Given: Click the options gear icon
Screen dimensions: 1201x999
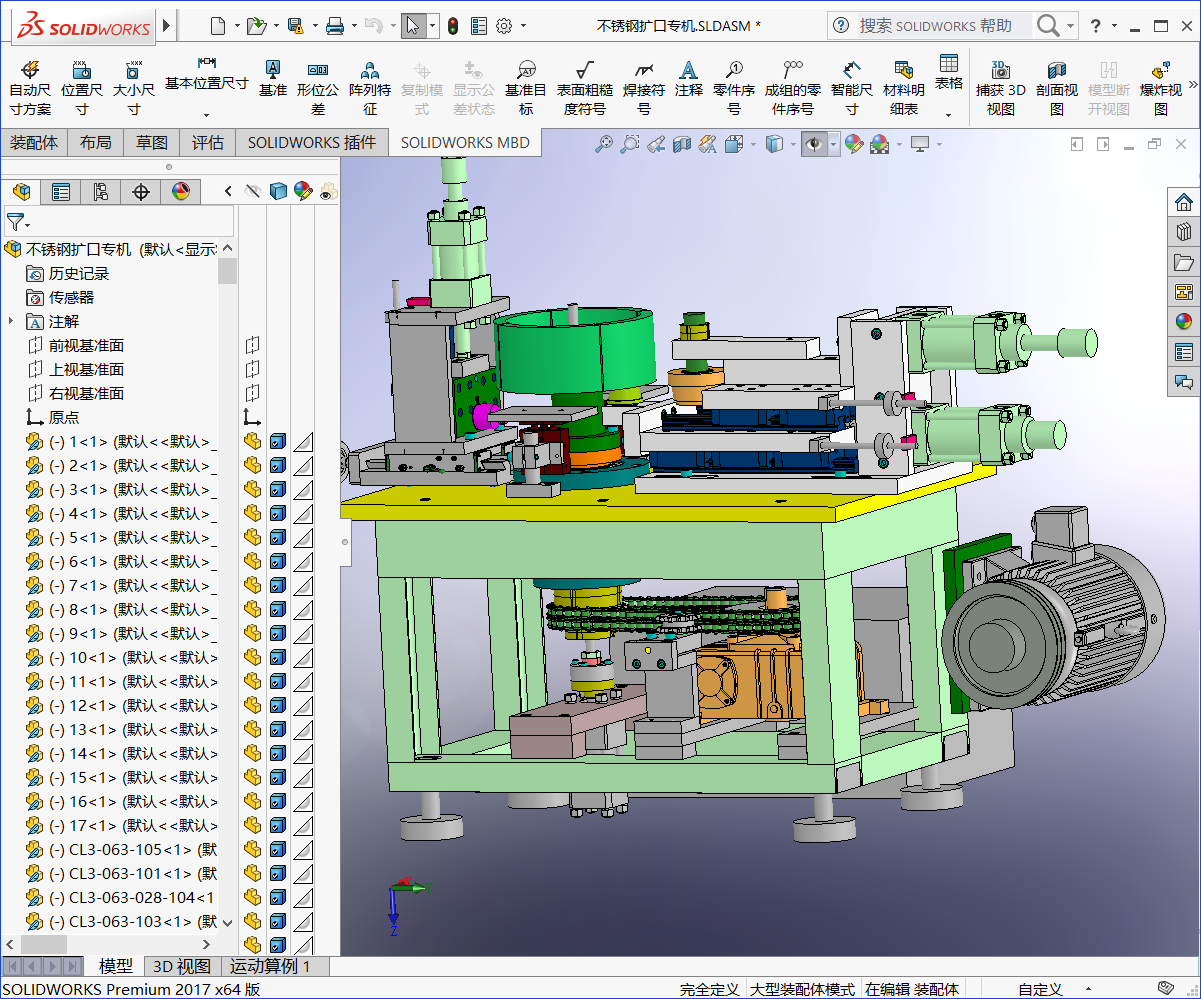Looking at the screenshot, I should click(x=504, y=26).
